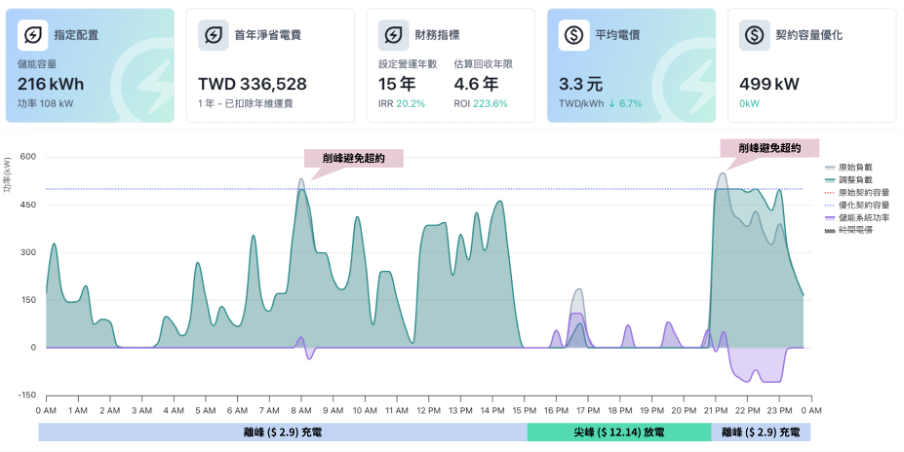Click the -150 label on the power axis
This screenshot has height=452, width=904.
tap(25, 395)
